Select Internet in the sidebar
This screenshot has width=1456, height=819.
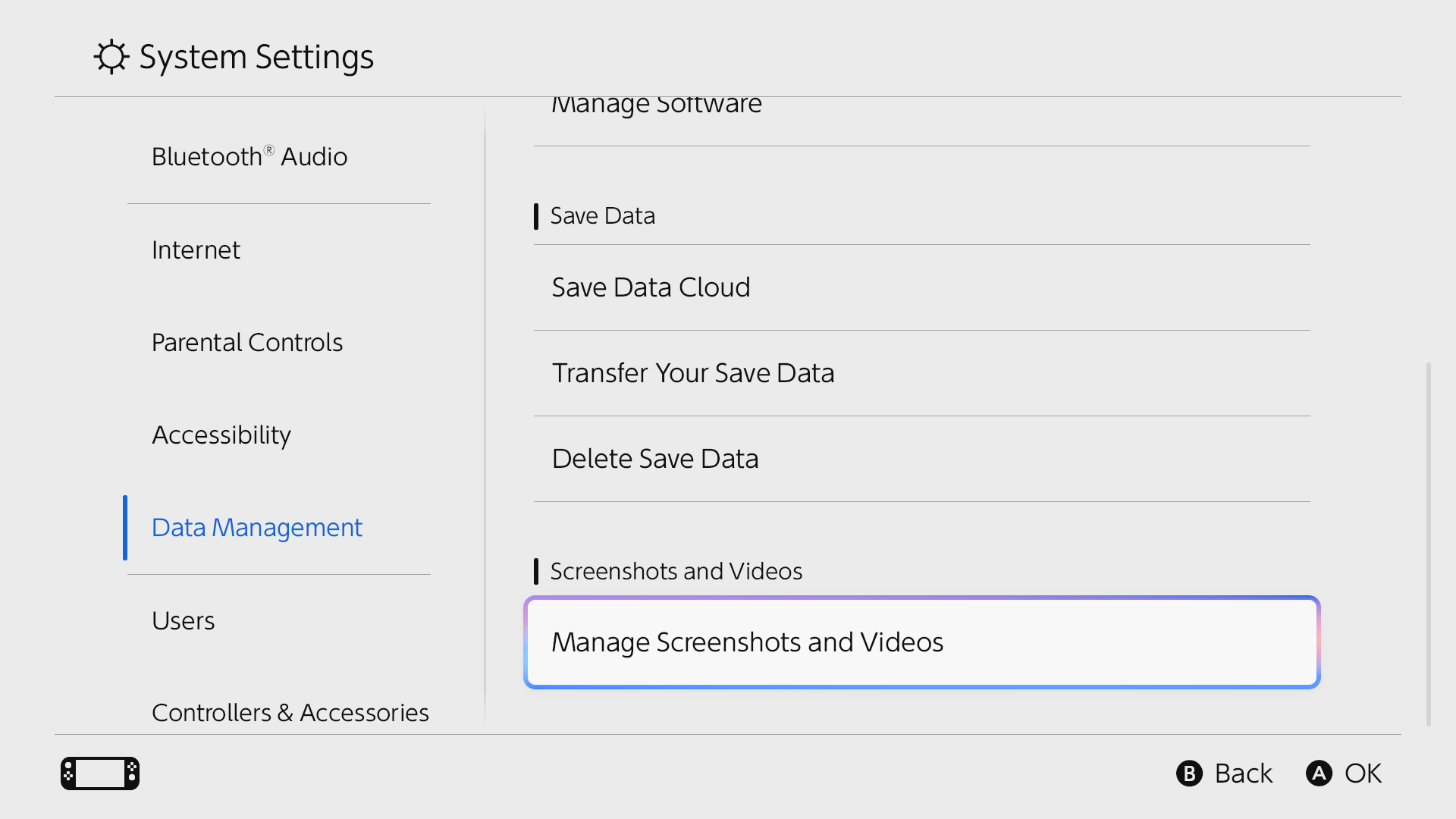pyautogui.click(x=196, y=250)
